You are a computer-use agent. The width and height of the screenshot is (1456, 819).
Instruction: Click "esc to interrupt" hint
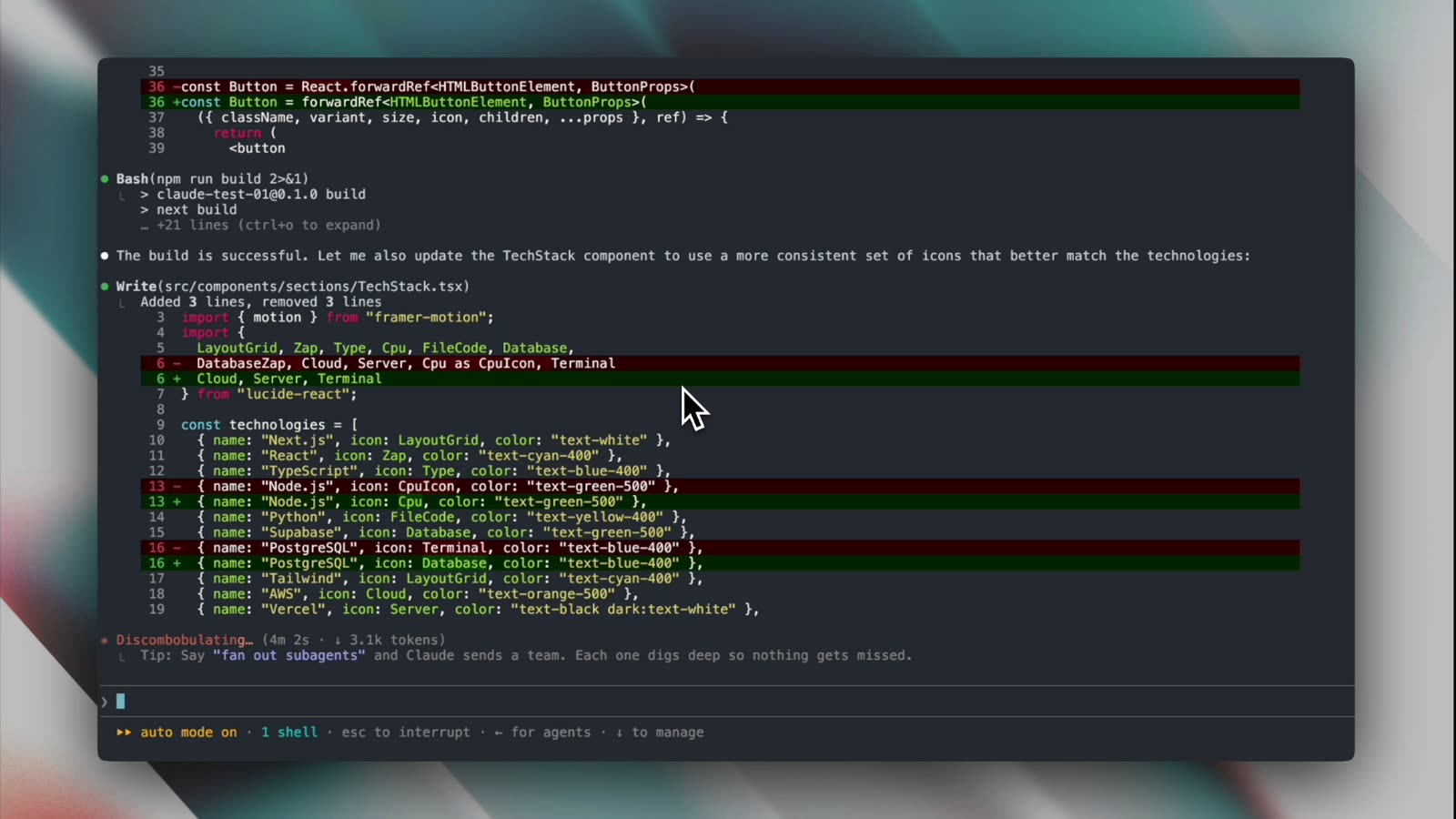406,733
